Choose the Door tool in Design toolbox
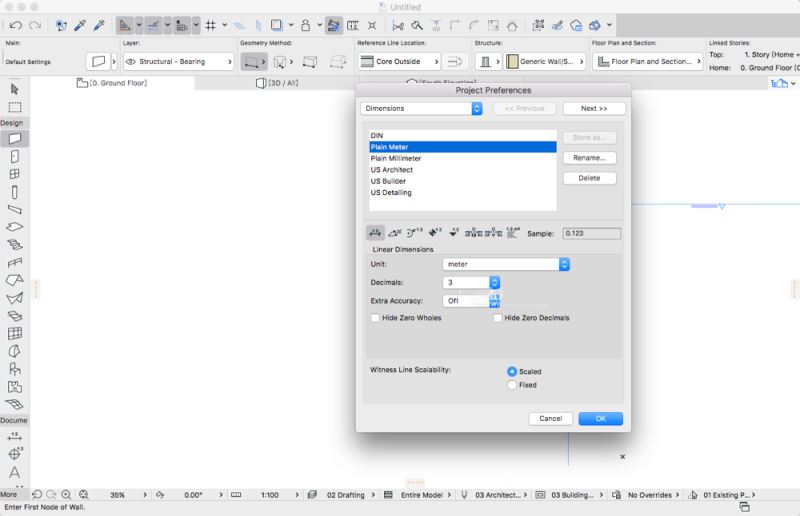800x516 pixels. click(15, 157)
